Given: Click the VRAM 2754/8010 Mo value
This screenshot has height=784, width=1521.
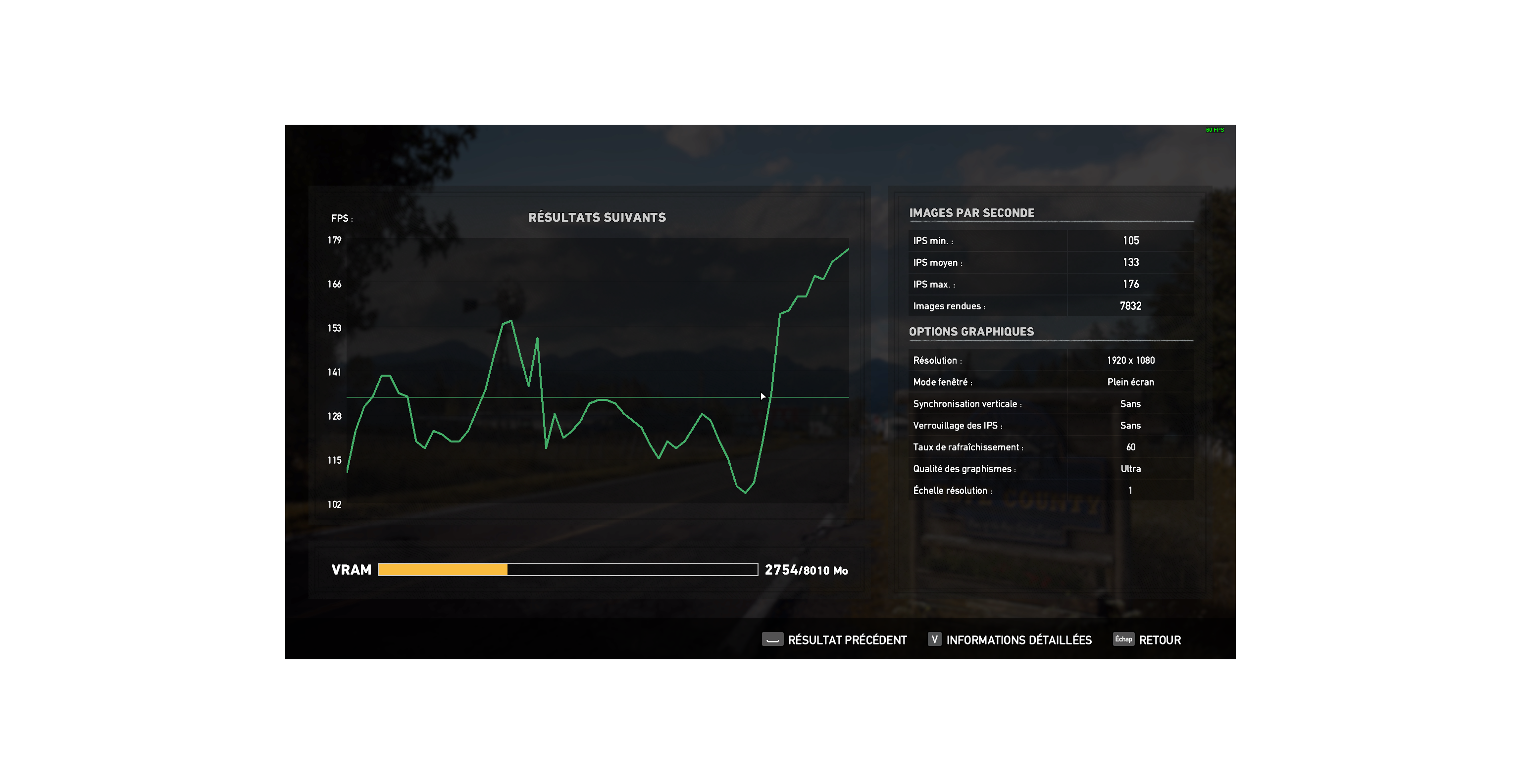Looking at the screenshot, I should point(806,570).
